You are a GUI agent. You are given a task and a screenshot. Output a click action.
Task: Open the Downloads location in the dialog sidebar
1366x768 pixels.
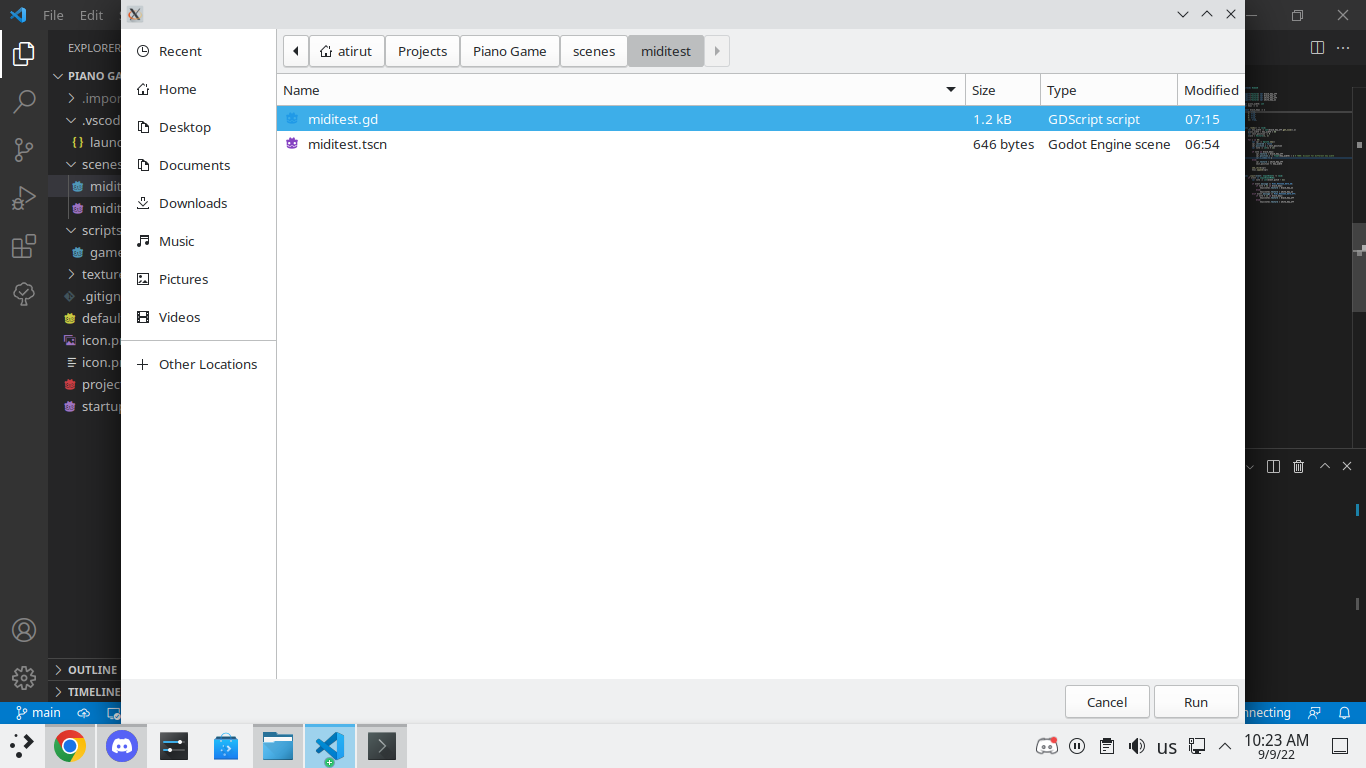click(192, 203)
